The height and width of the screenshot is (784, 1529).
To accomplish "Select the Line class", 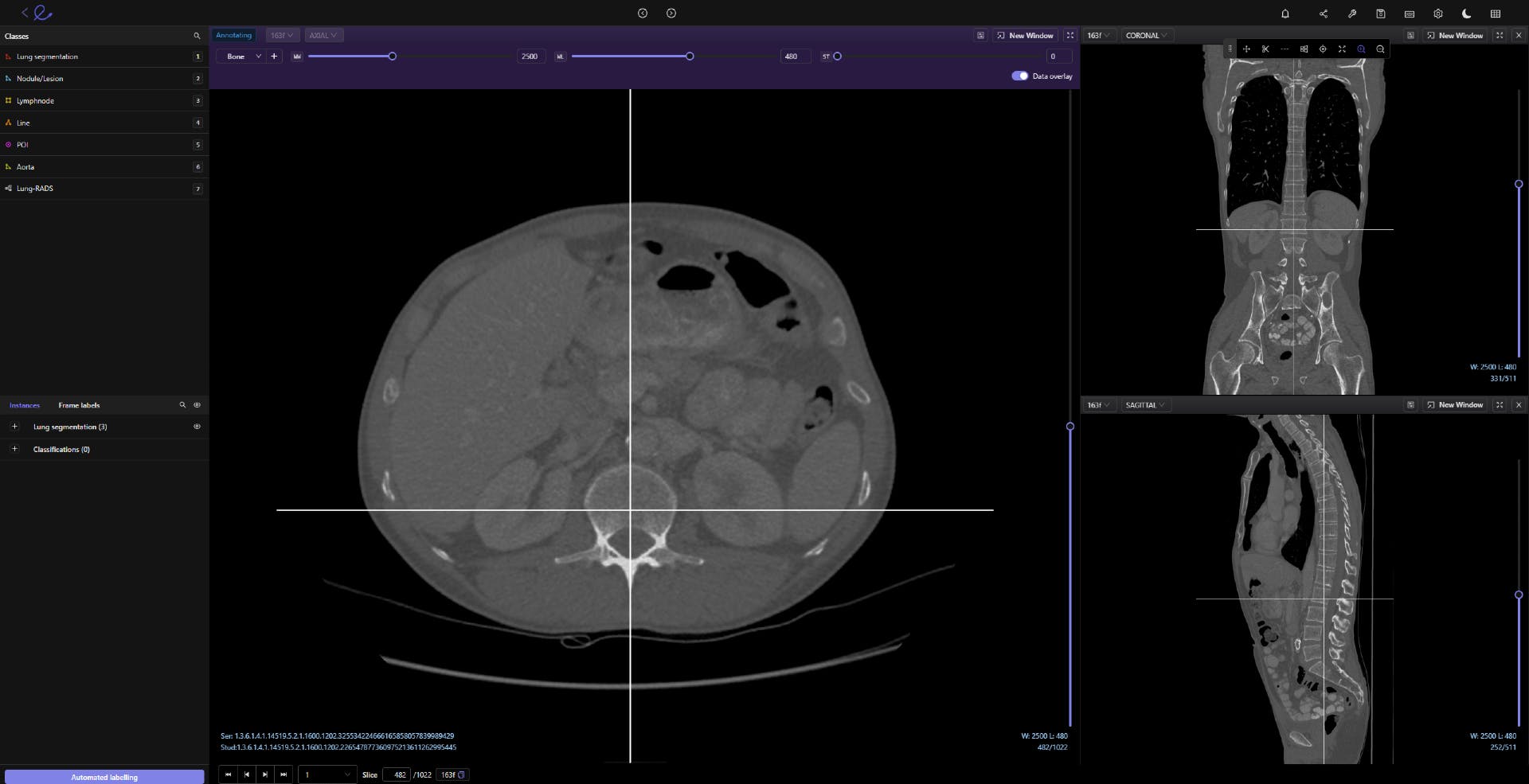I will click(104, 123).
